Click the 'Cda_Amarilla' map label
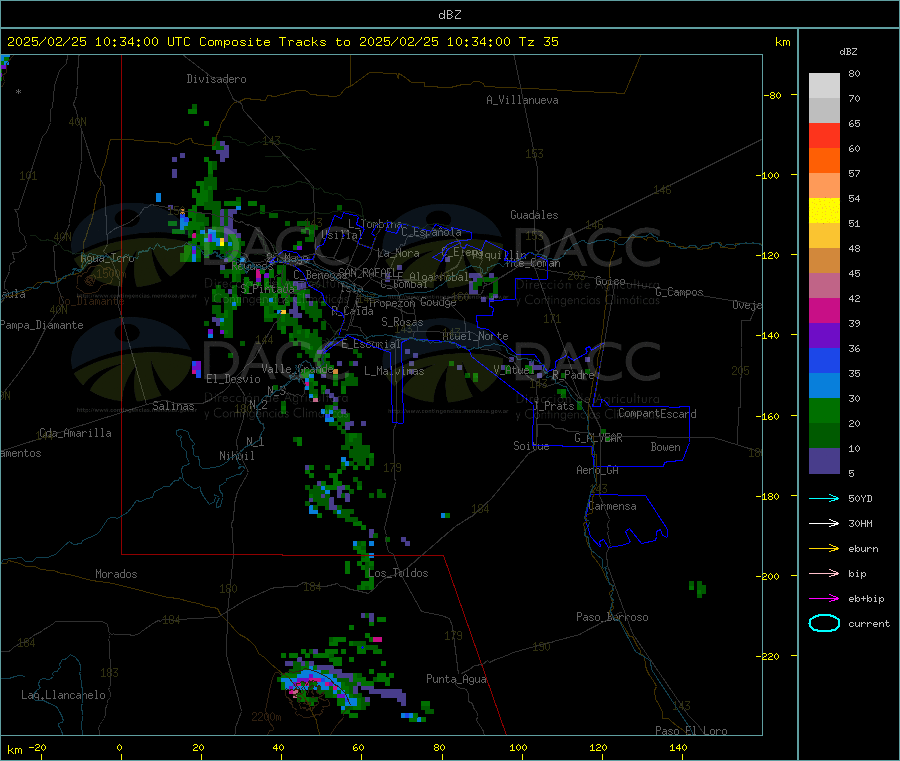The width and height of the screenshot is (900, 761). coord(75,433)
